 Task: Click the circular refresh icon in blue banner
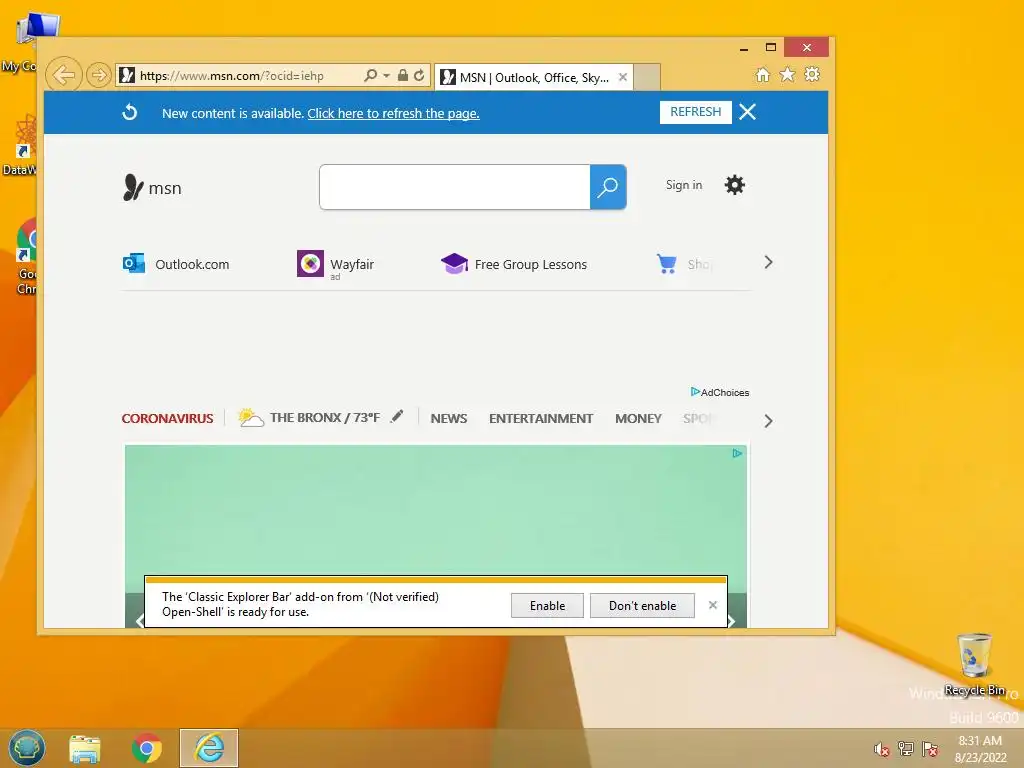[x=129, y=112]
